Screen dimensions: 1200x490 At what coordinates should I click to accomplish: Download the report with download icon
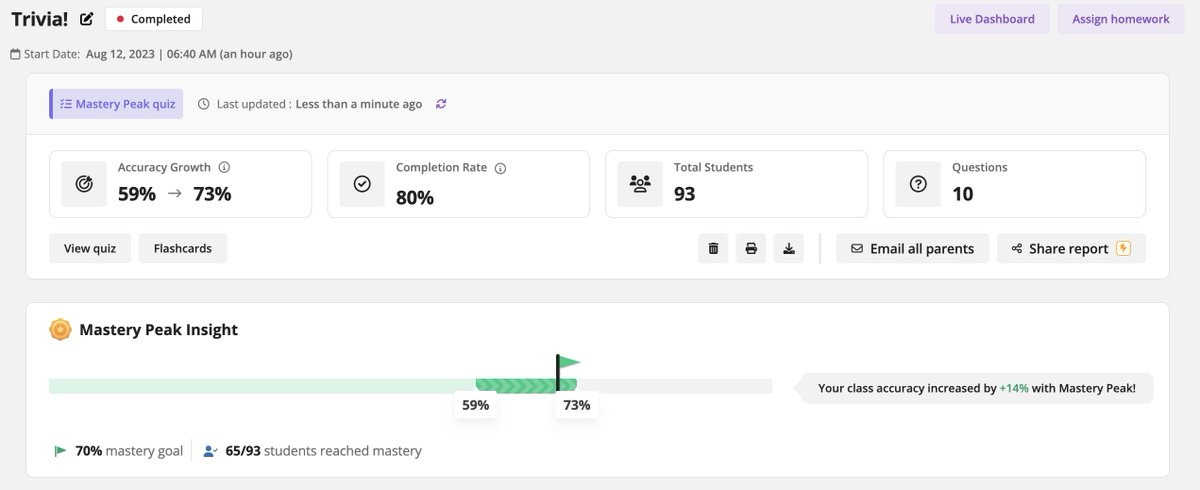coord(789,248)
